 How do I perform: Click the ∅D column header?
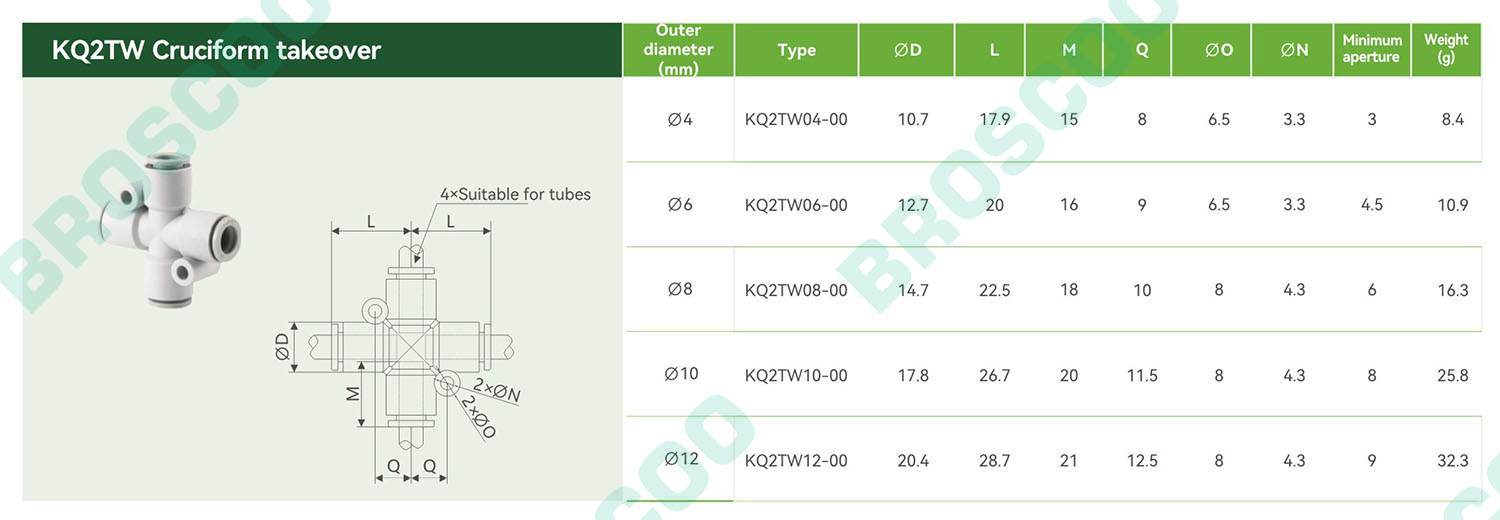tap(907, 50)
